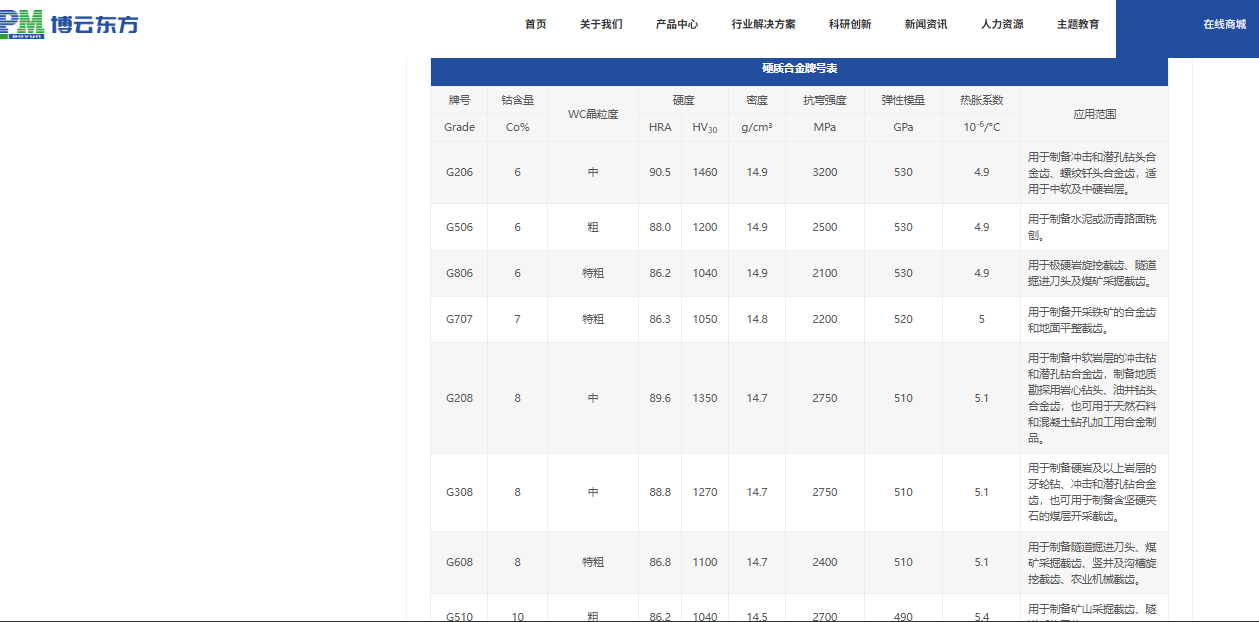Click HV30 value 1460
This screenshot has height=622, width=1259.
pyautogui.click(x=705, y=172)
